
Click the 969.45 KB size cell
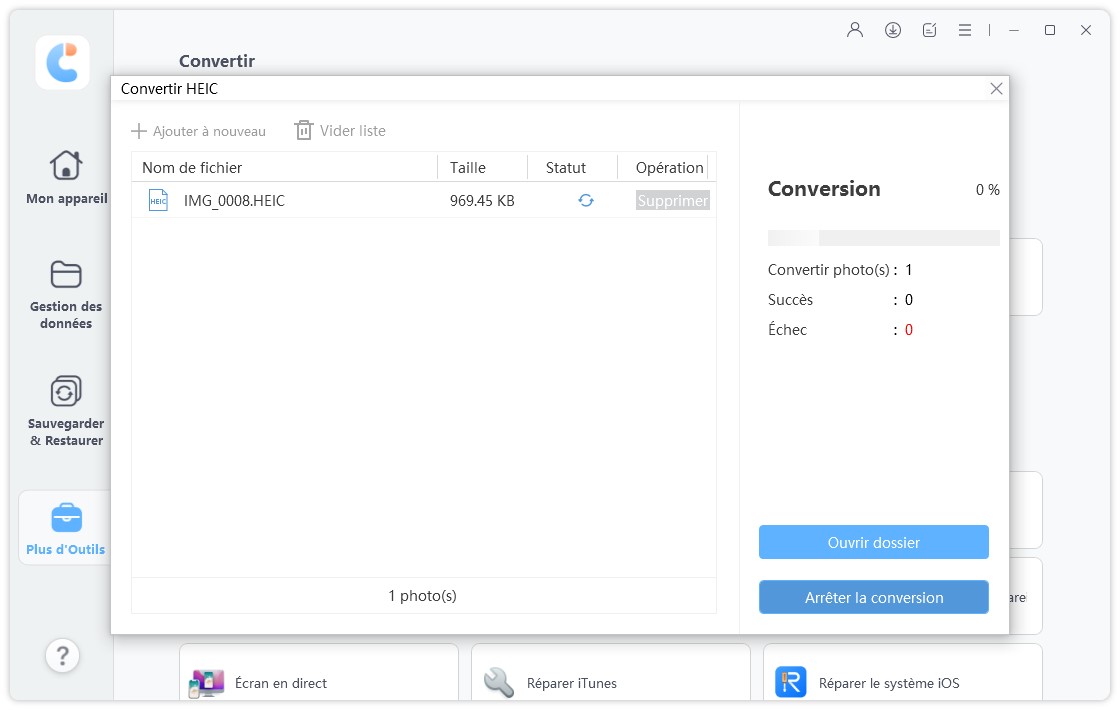coord(482,201)
